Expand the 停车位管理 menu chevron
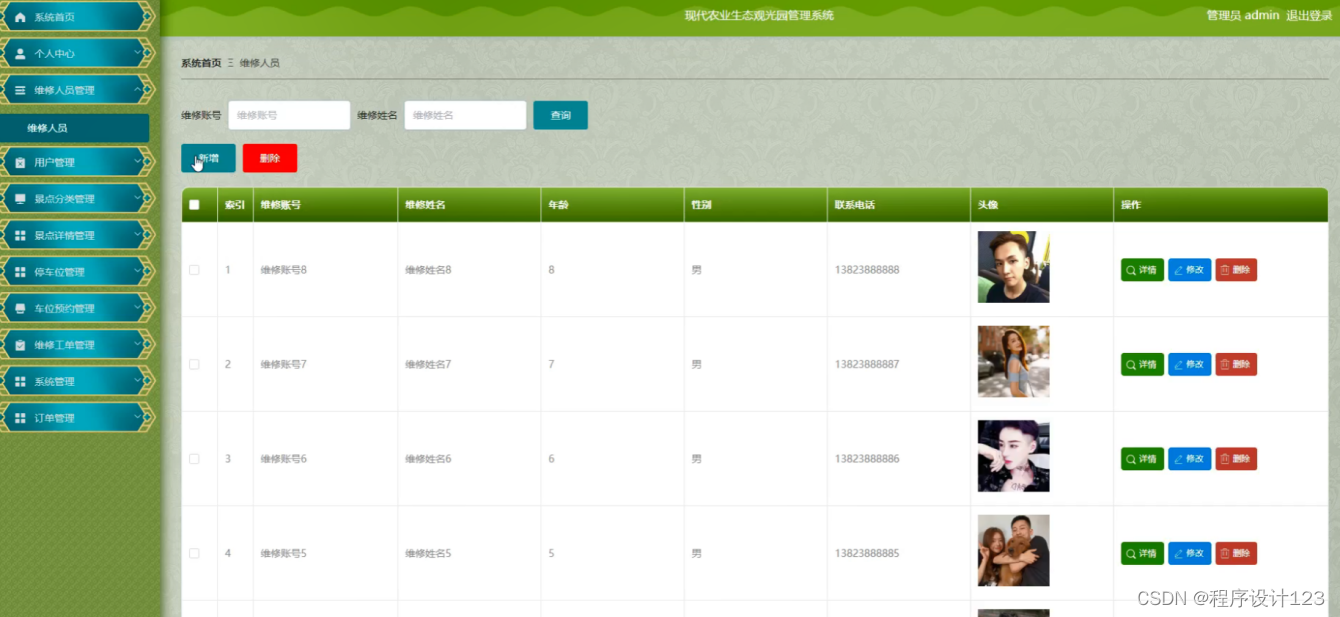 tap(137, 272)
